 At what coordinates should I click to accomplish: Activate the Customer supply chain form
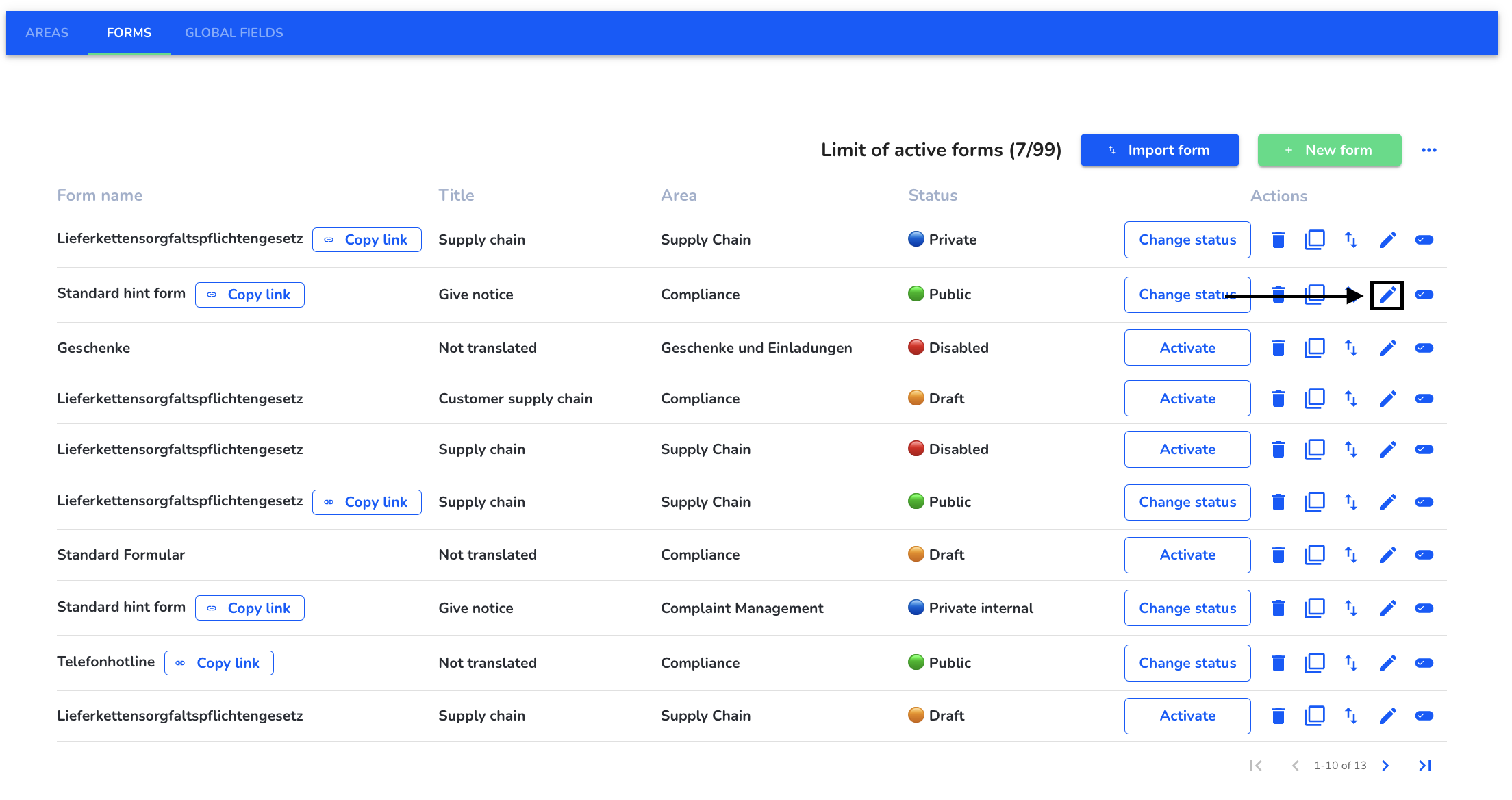click(x=1187, y=399)
